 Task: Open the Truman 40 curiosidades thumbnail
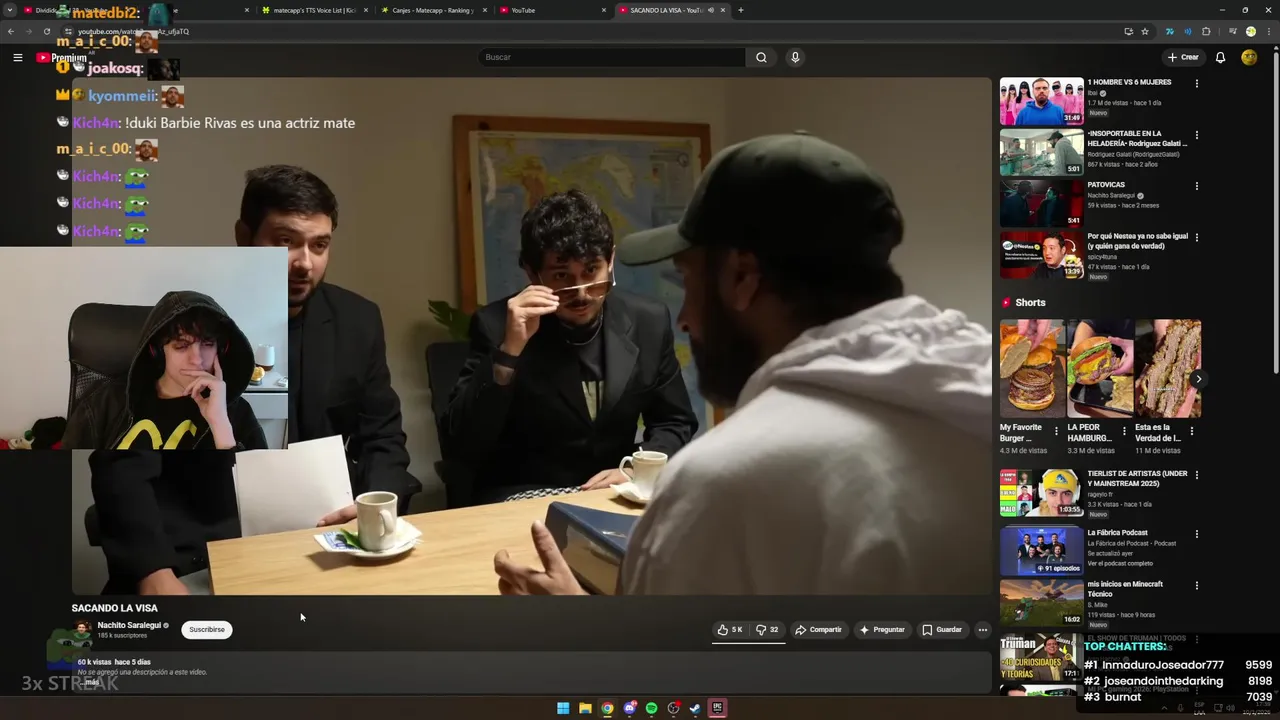[1040, 656]
